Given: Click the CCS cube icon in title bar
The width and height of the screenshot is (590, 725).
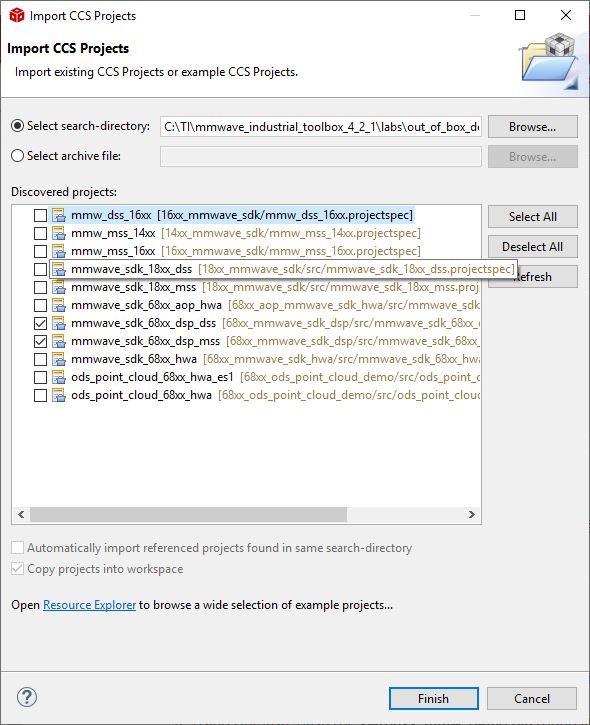Looking at the screenshot, I should click(x=17, y=15).
